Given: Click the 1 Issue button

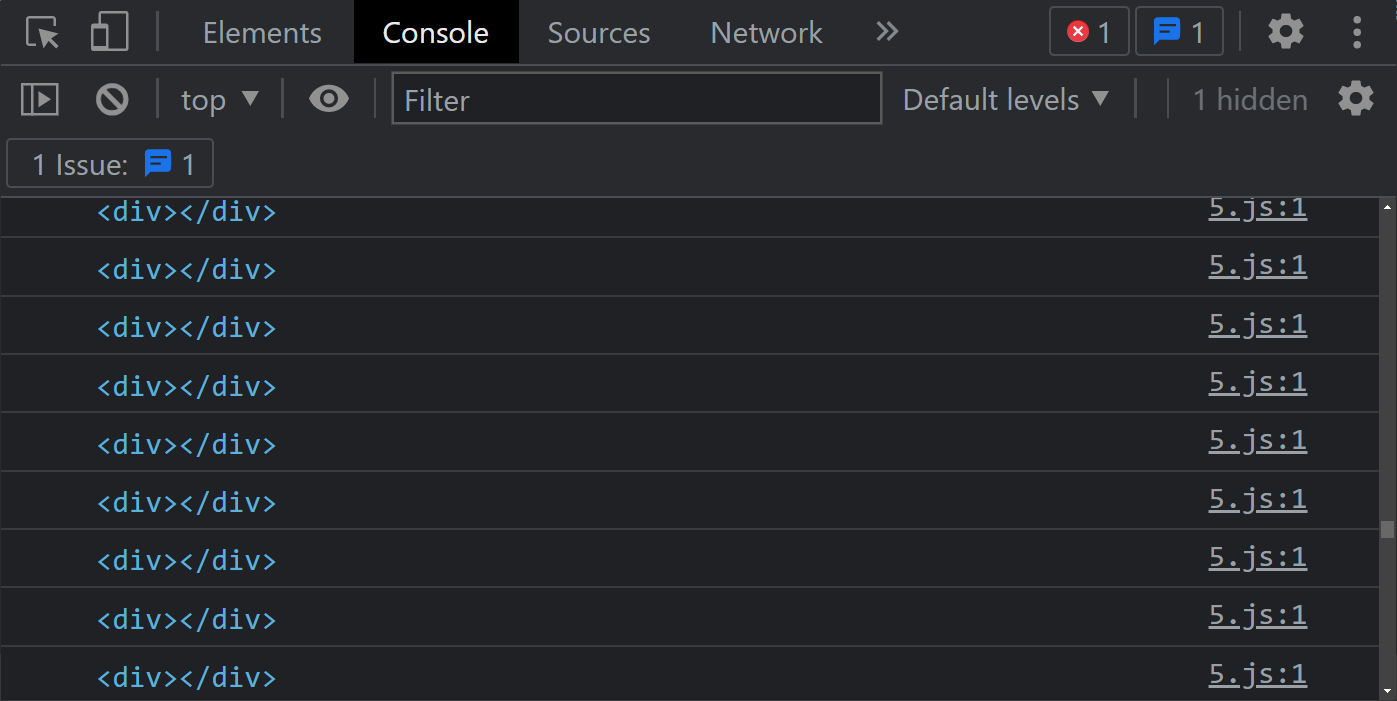Looking at the screenshot, I should [x=110, y=164].
